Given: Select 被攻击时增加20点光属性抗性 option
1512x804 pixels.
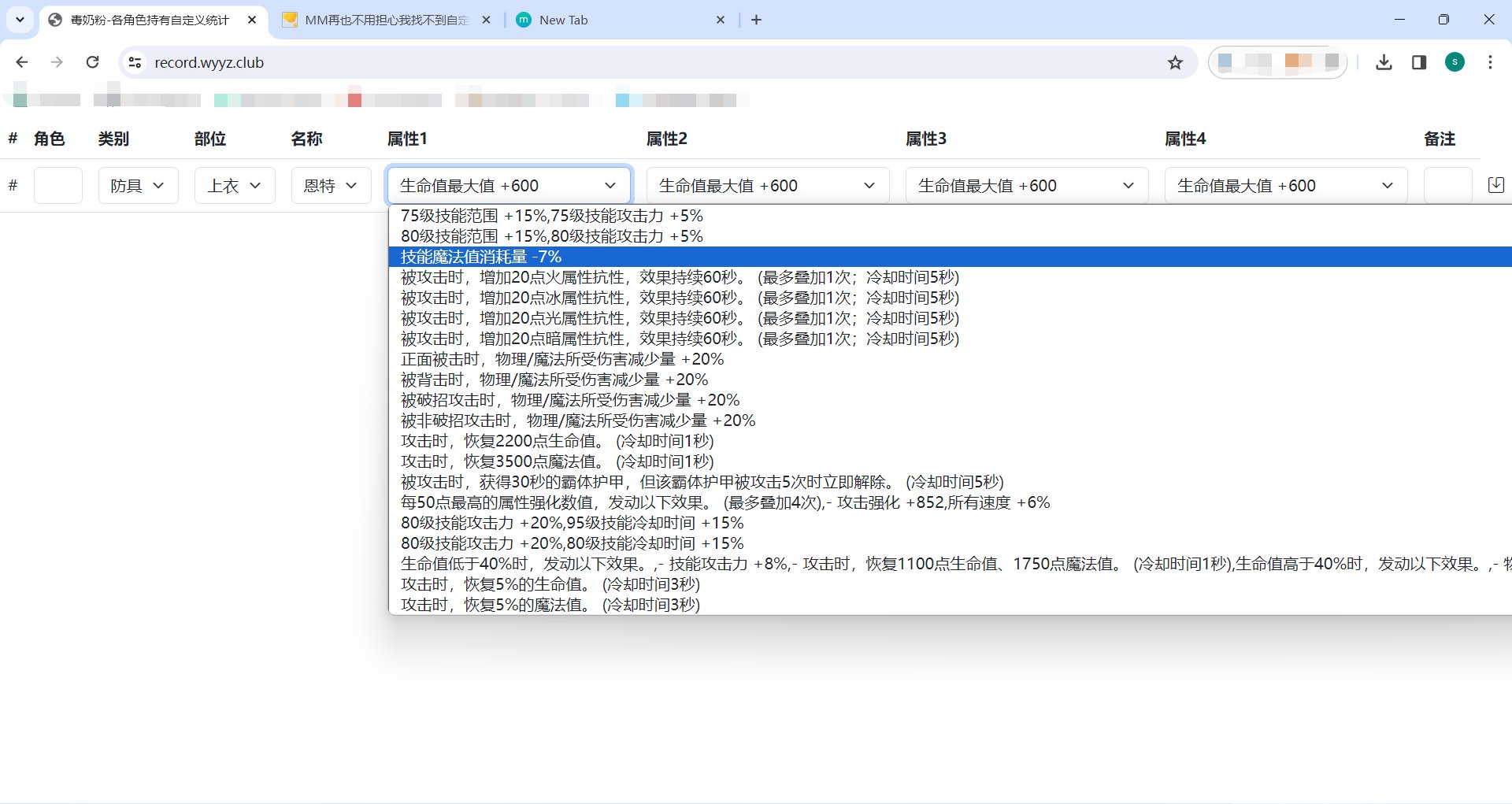Looking at the screenshot, I should pyautogui.click(x=951, y=317).
